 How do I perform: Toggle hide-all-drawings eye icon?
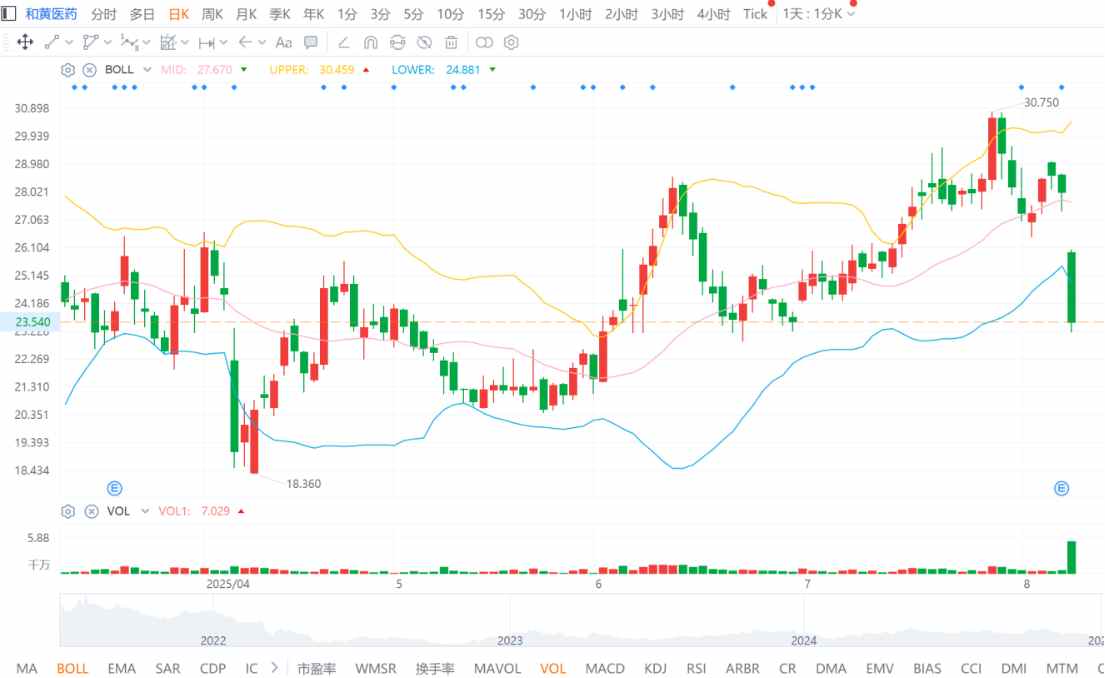(x=424, y=42)
